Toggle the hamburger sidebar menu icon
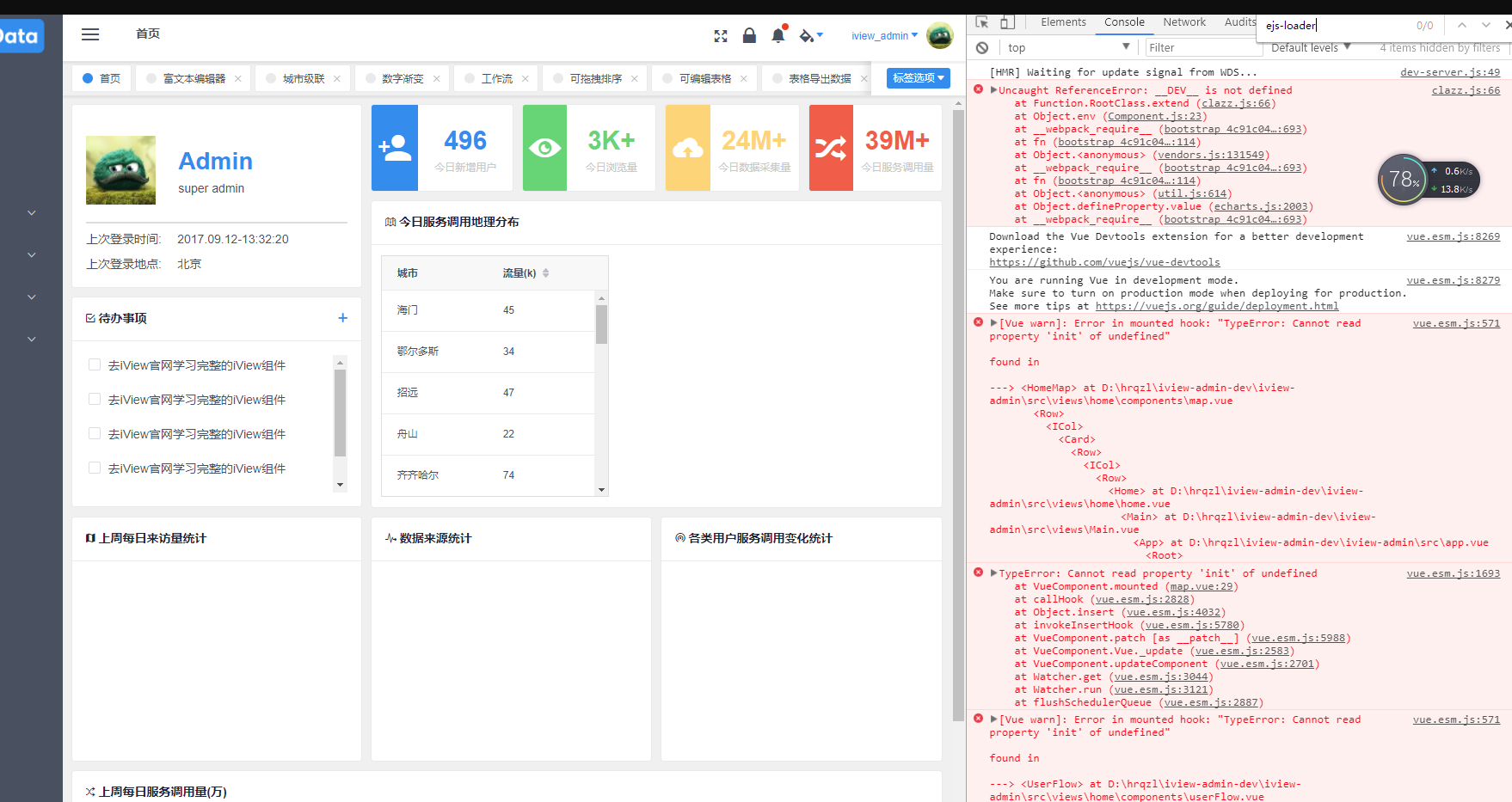This screenshot has height=802, width=1512. click(x=90, y=34)
